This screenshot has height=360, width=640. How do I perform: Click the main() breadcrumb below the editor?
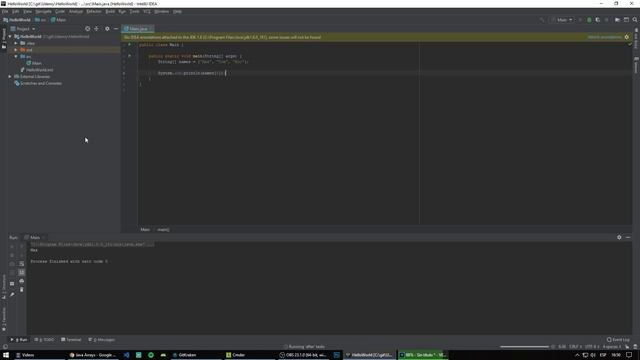click(x=163, y=229)
